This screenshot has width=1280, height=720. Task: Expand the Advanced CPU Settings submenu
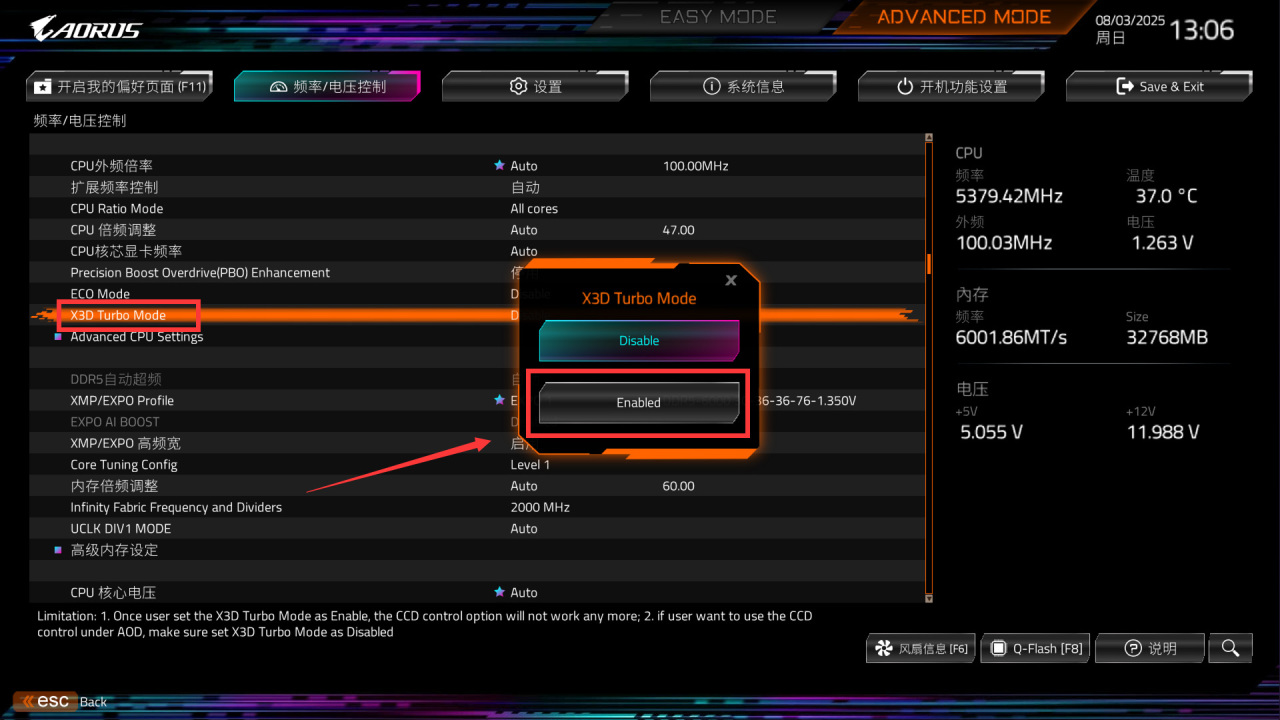[136, 337]
